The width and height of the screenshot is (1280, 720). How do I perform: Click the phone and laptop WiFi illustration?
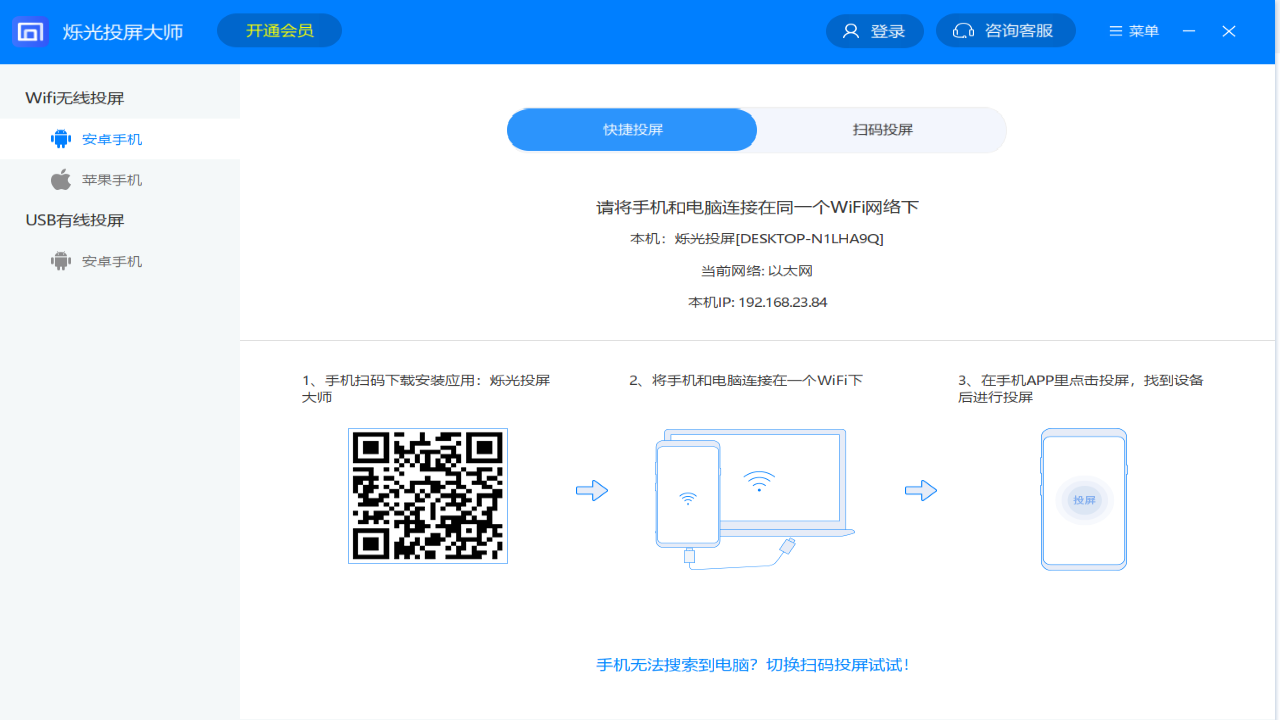coord(755,498)
